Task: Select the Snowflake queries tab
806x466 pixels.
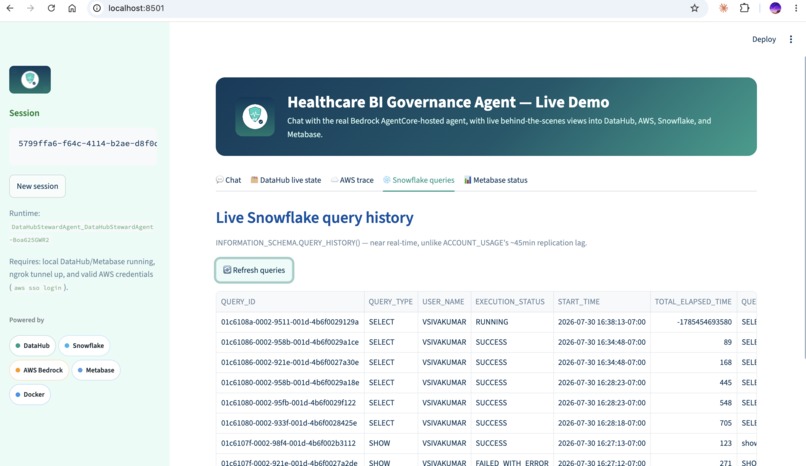Action: (x=418, y=180)
